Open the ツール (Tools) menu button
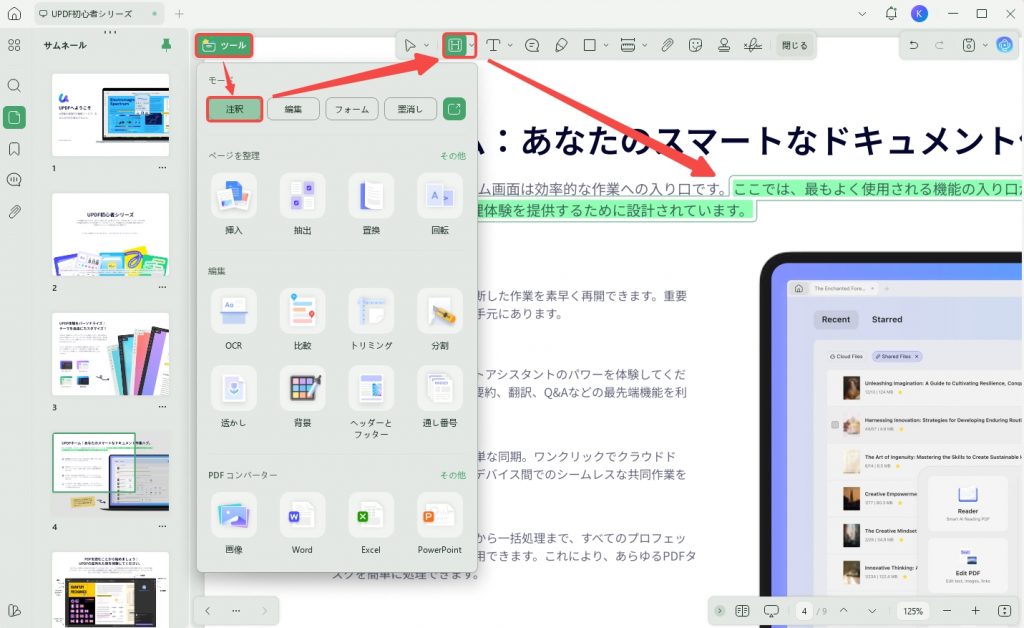 [x=224, y=46]
